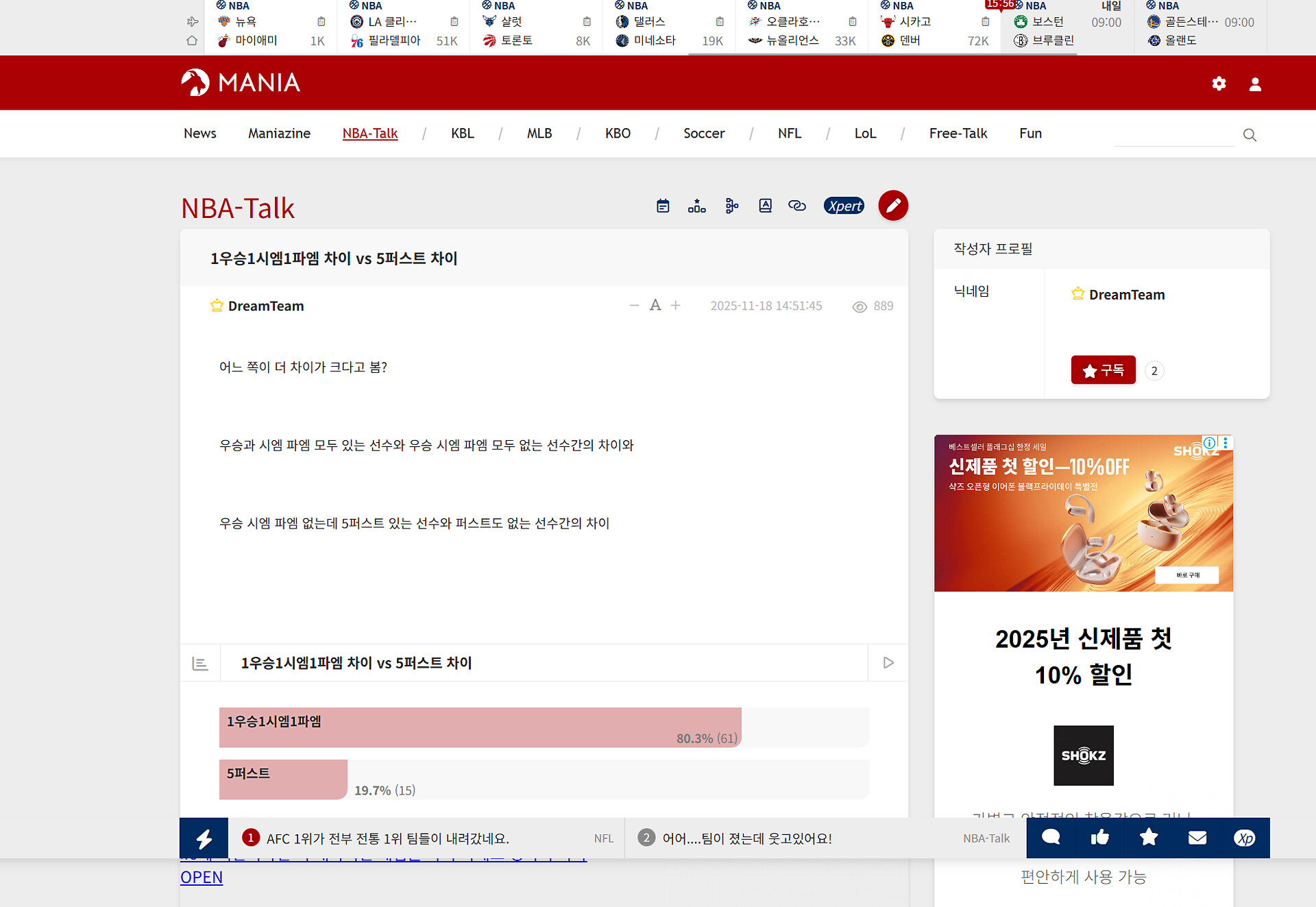Open the Maniazine menu item

point(279,134)
